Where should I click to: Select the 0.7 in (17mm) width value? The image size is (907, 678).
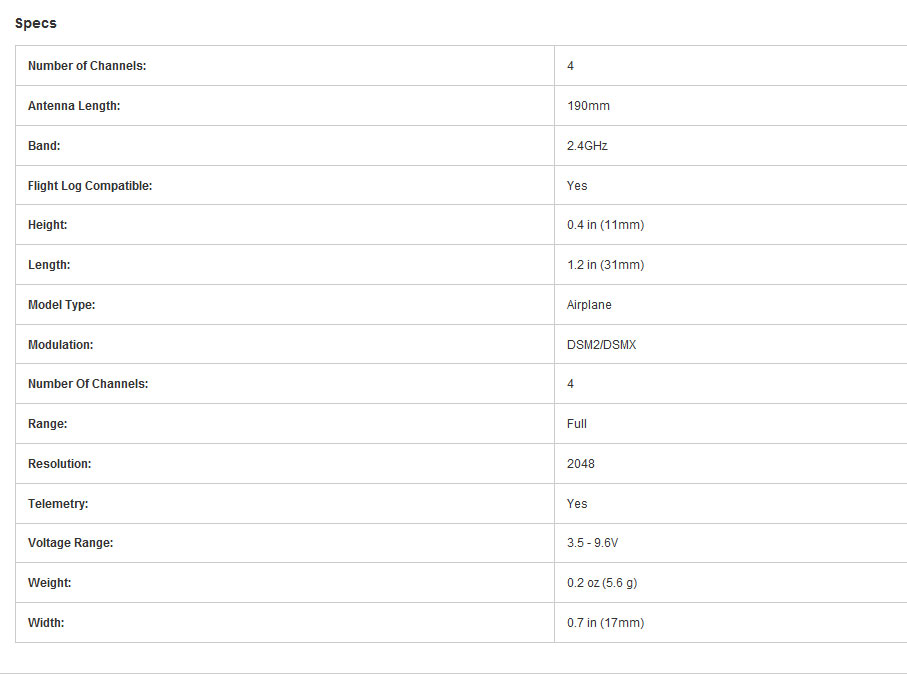[x=605, y=623]
